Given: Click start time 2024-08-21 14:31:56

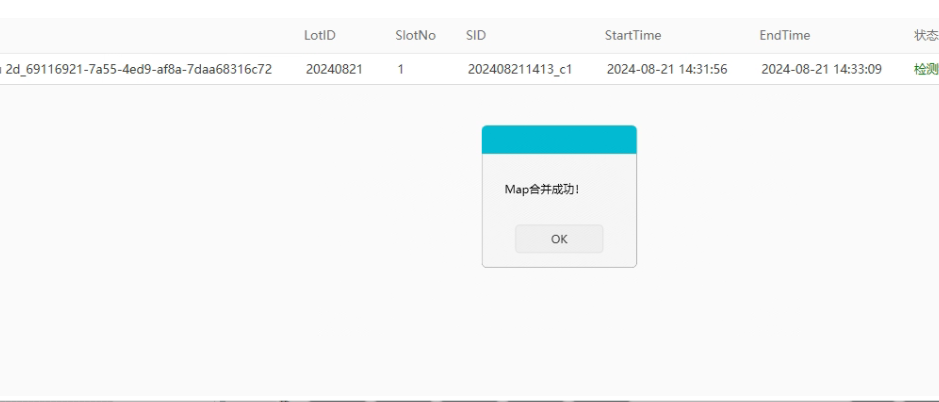Looking at the screenshot, I should tap(667, 69).
